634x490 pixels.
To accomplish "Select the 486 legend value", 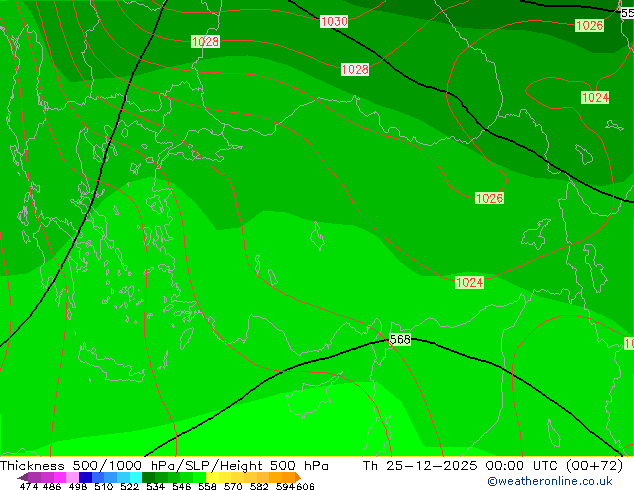I will point(52,486).
